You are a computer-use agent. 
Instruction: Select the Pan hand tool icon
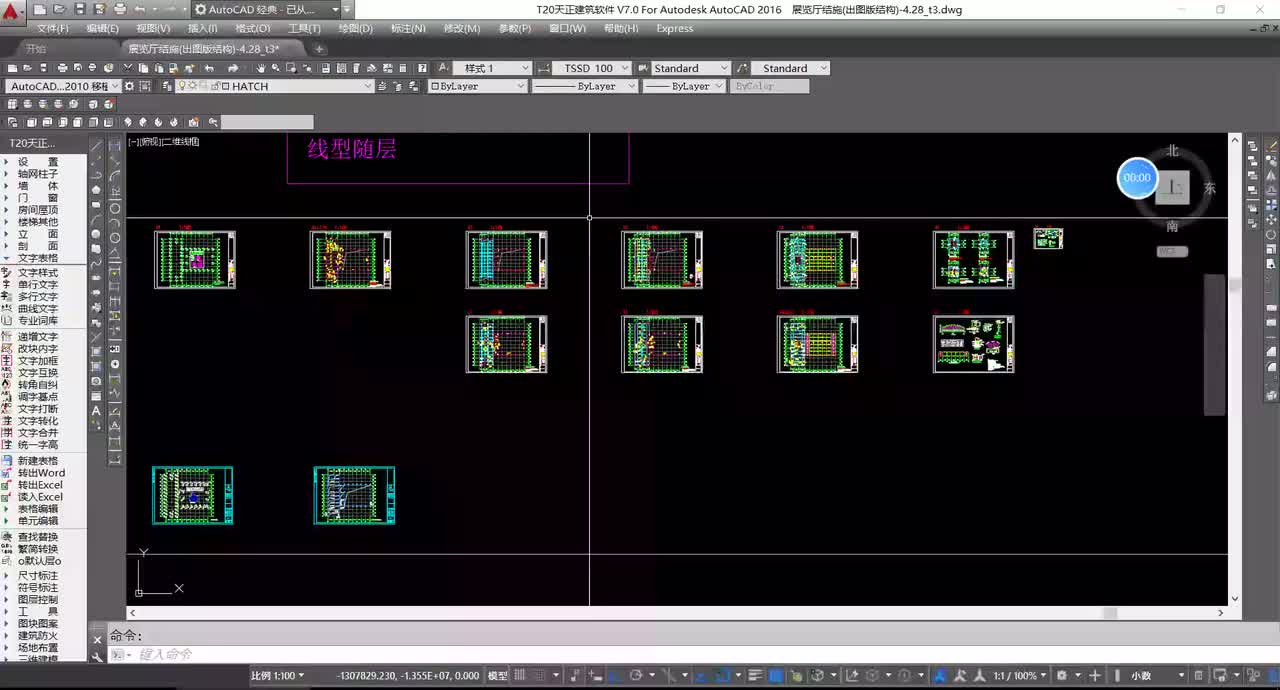pyautogui.click(x=260, y=68)
